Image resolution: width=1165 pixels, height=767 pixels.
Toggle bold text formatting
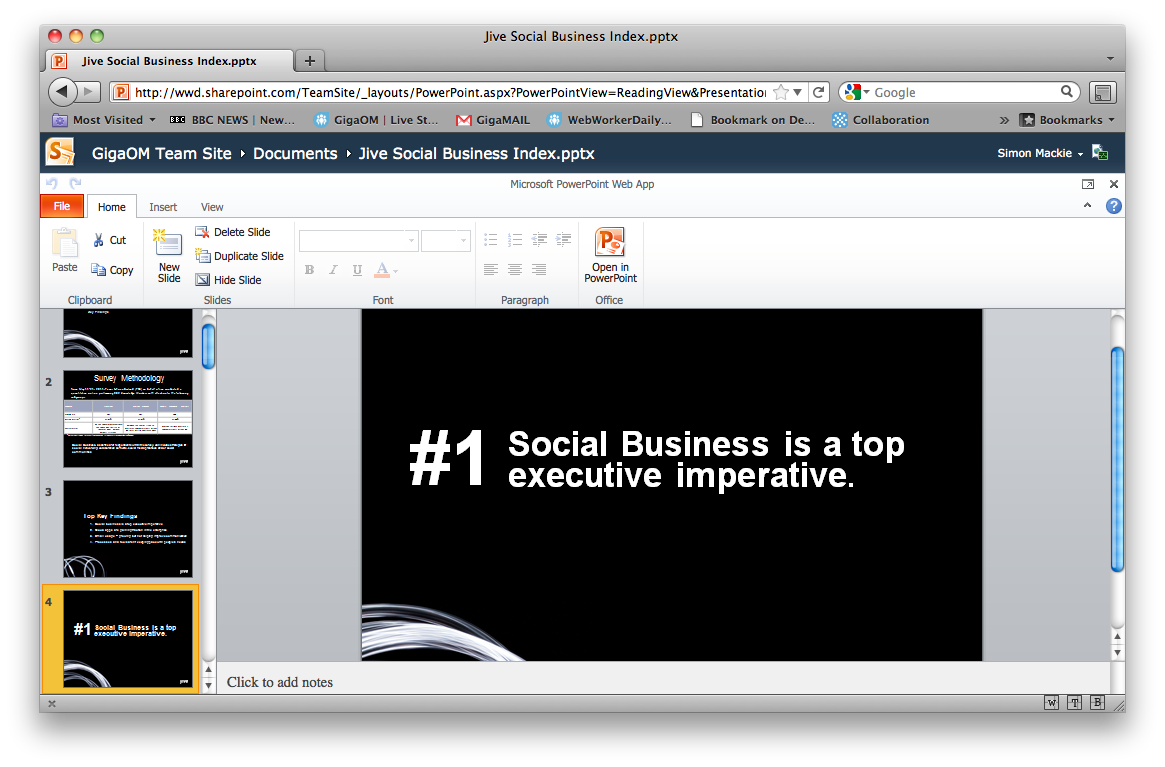pyautogui.click(x=309, y=270)
